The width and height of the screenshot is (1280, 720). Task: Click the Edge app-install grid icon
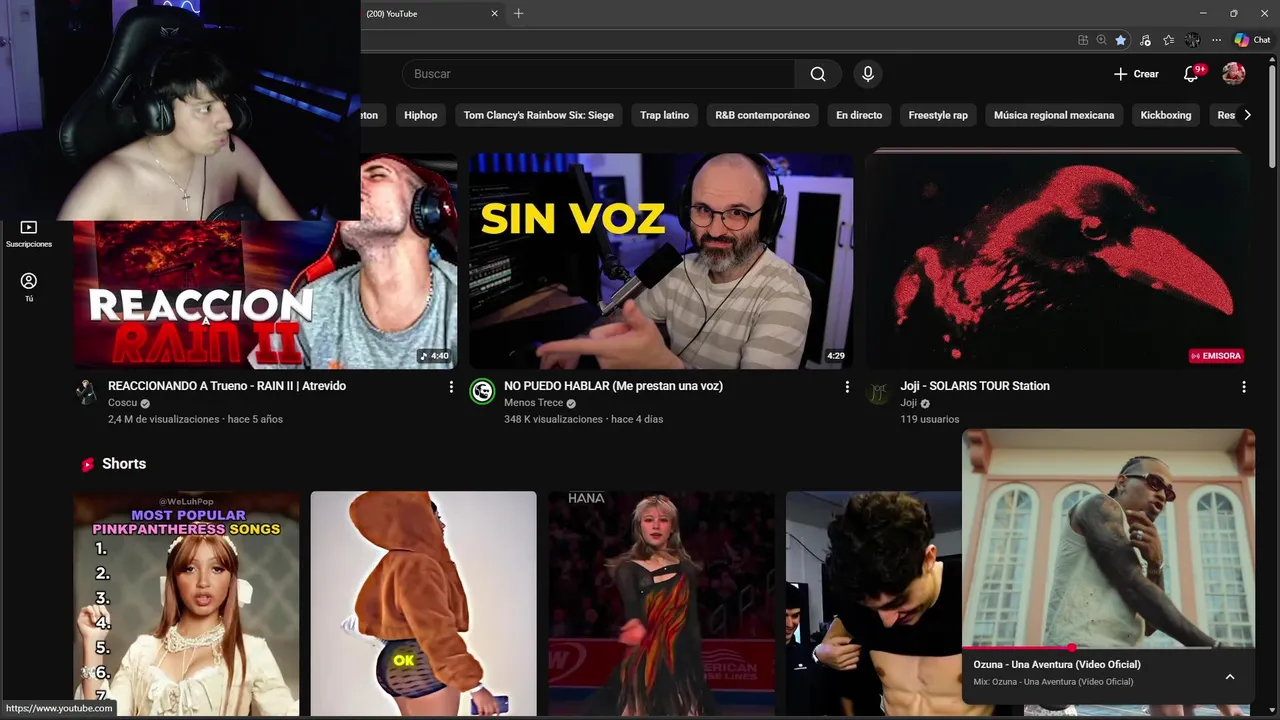coord(1083,40)
